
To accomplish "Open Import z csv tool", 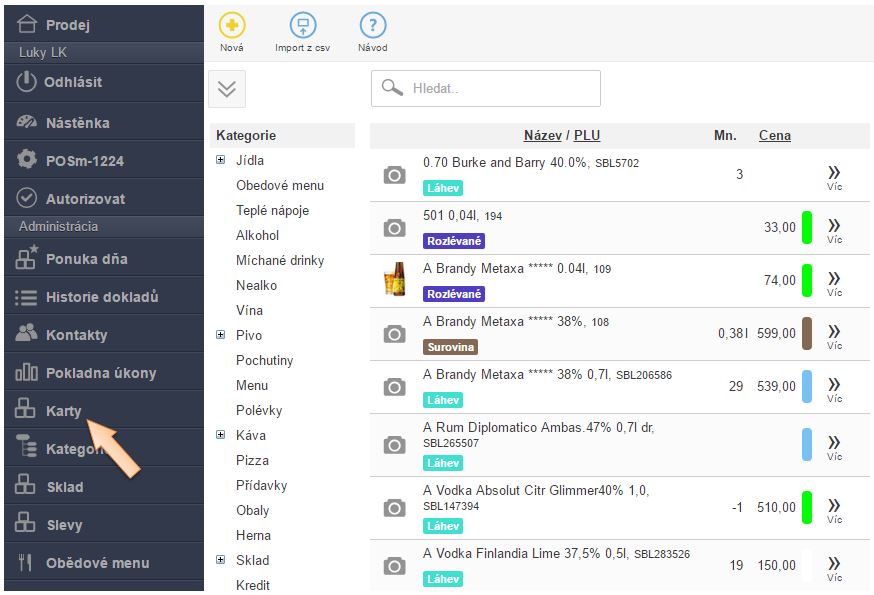I will (302, 26).
